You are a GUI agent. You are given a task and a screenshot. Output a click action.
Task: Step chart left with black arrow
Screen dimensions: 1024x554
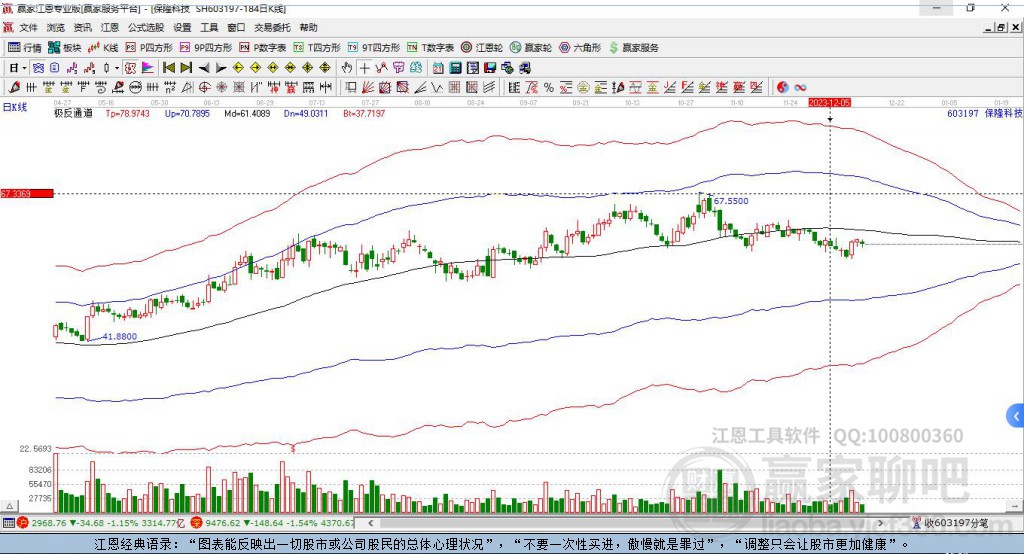pos(204,67)
